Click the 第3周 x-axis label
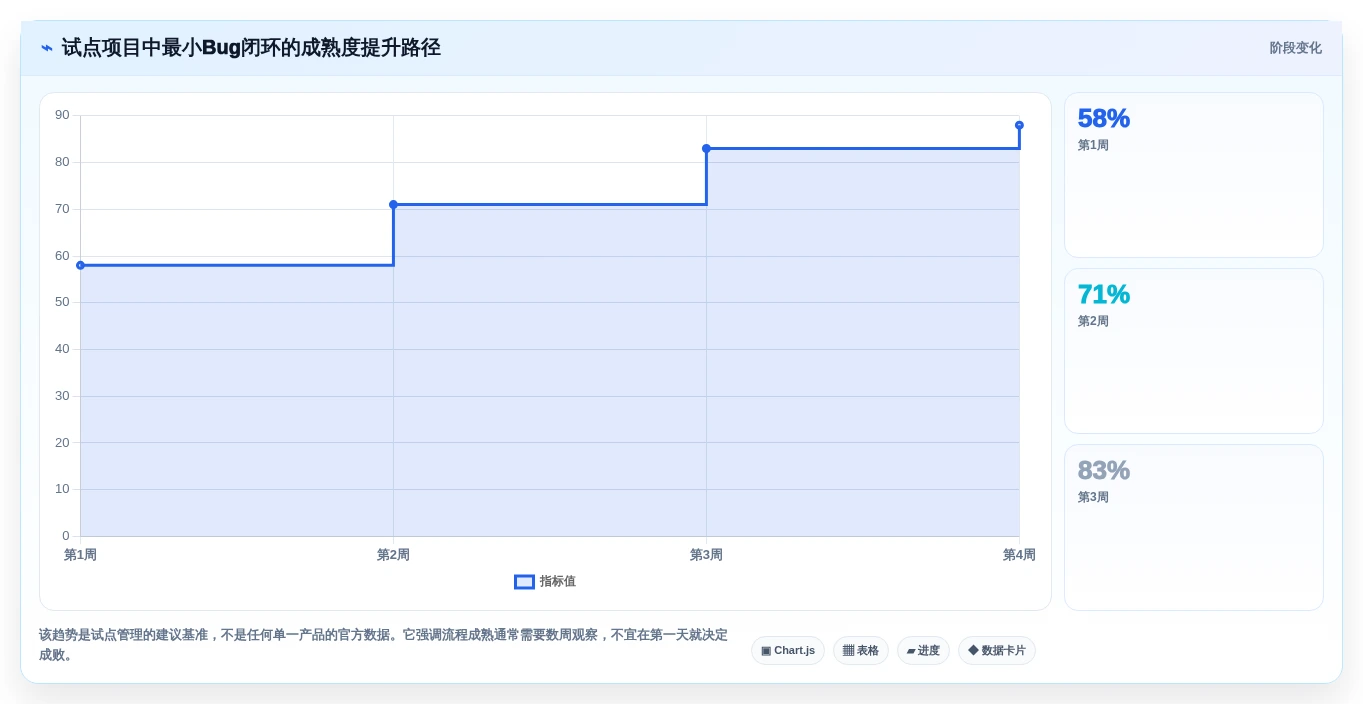This screenshot has height=704, width=1363. click(706, 555)
